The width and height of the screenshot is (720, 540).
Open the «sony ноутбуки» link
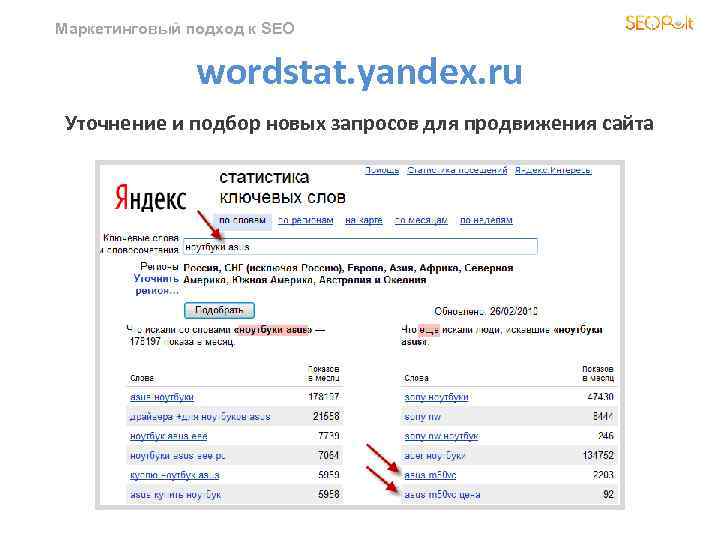click(x=436, y=397)
